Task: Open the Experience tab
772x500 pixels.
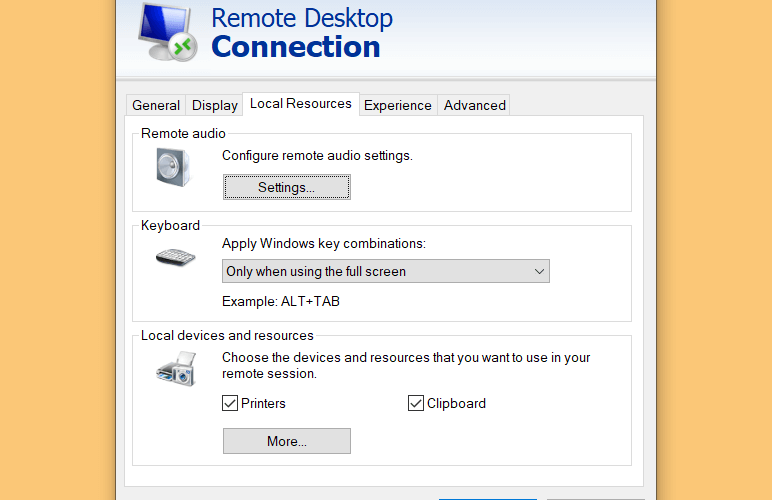Action: click(398, 105)
